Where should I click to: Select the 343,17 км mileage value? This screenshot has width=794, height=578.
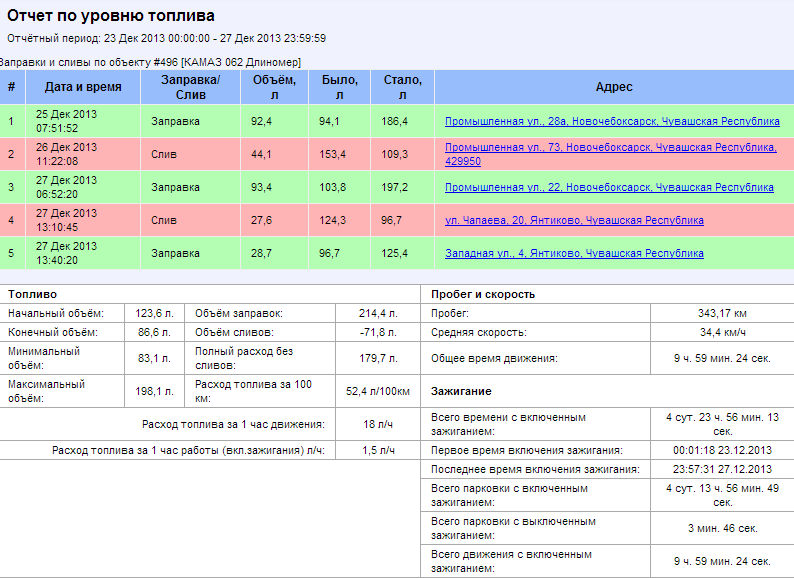(x=722, y=313)
